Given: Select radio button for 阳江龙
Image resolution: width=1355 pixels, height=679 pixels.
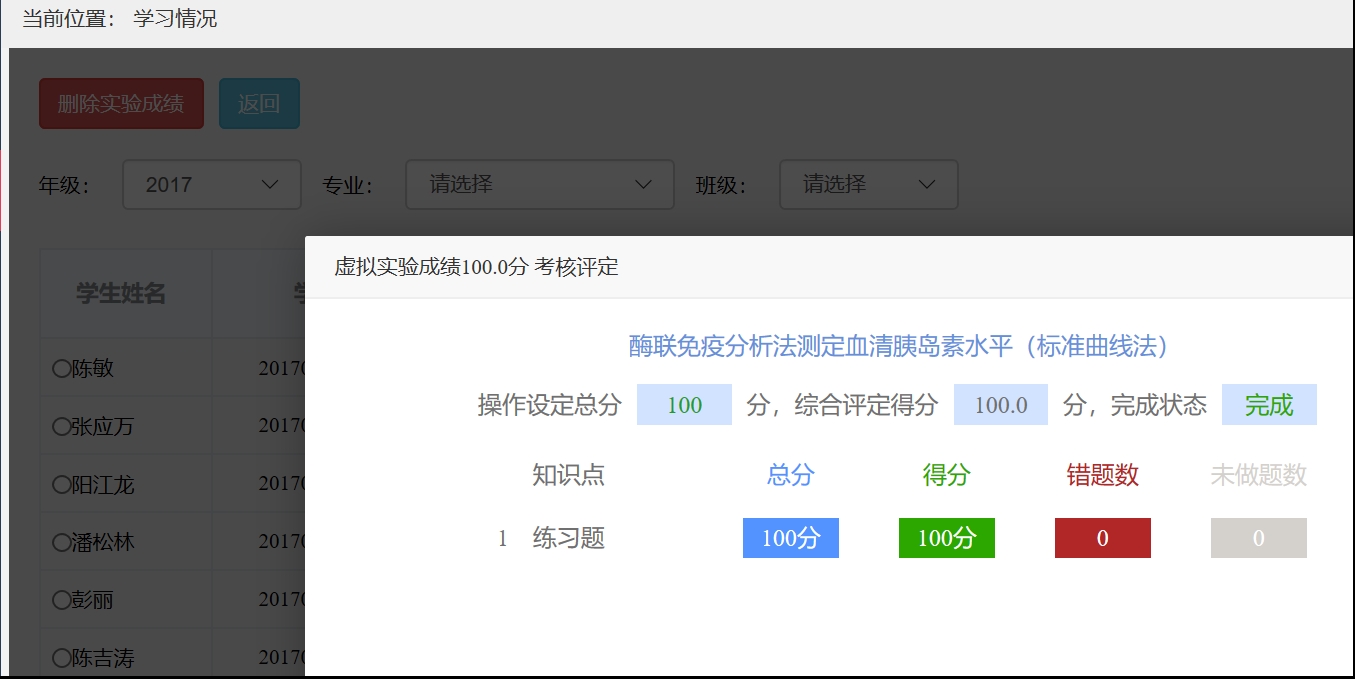Looking at the screenshot, I should tap(61, 485).
